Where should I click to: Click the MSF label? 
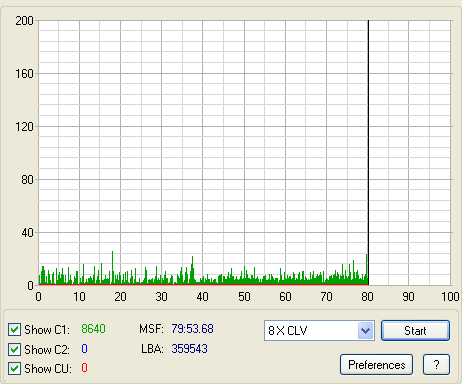152,329
